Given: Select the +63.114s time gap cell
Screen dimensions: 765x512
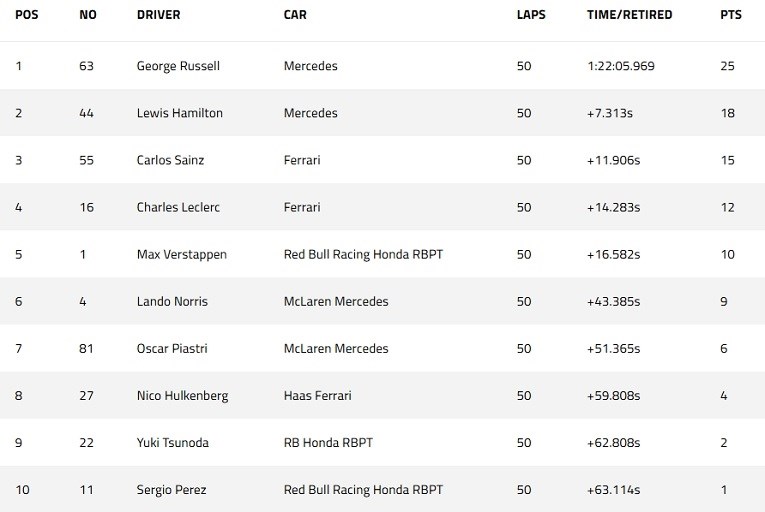Looking at the screenshot, I should click(x=613, y=490).
